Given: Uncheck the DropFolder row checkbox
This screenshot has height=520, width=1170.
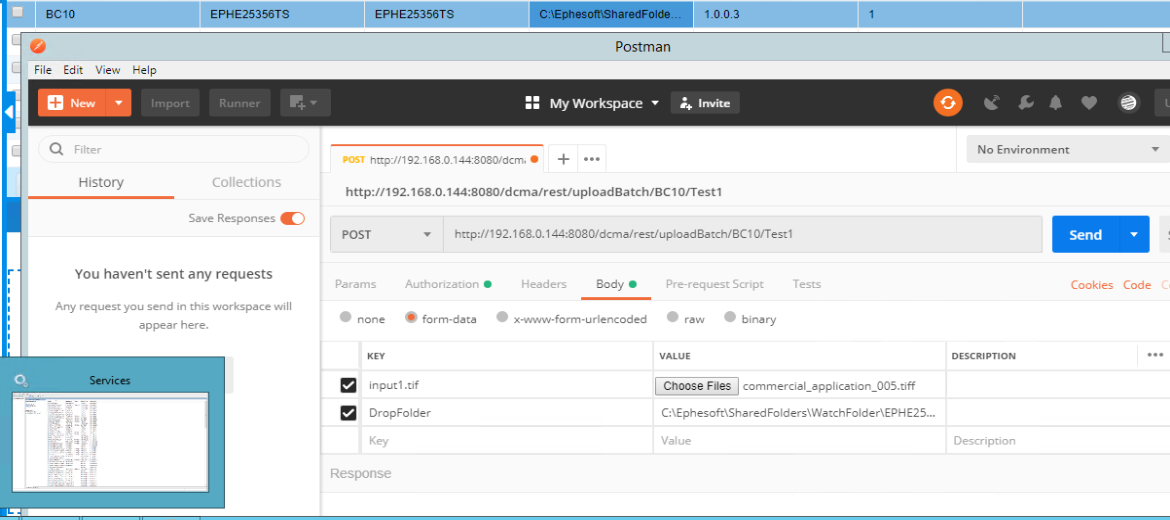Looking at the screenshot, I should pyautogui.click(x=348, y=413).
